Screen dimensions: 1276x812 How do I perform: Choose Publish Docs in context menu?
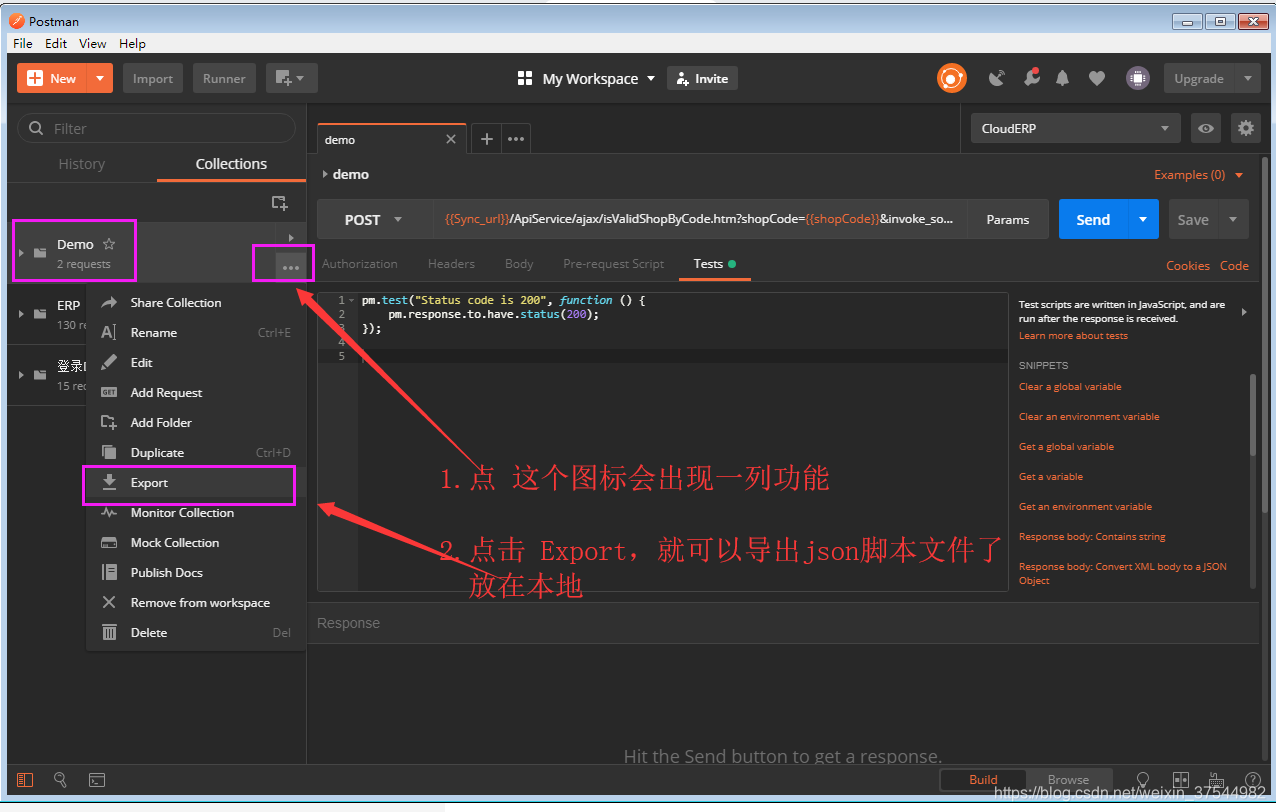tap(196, 573)
